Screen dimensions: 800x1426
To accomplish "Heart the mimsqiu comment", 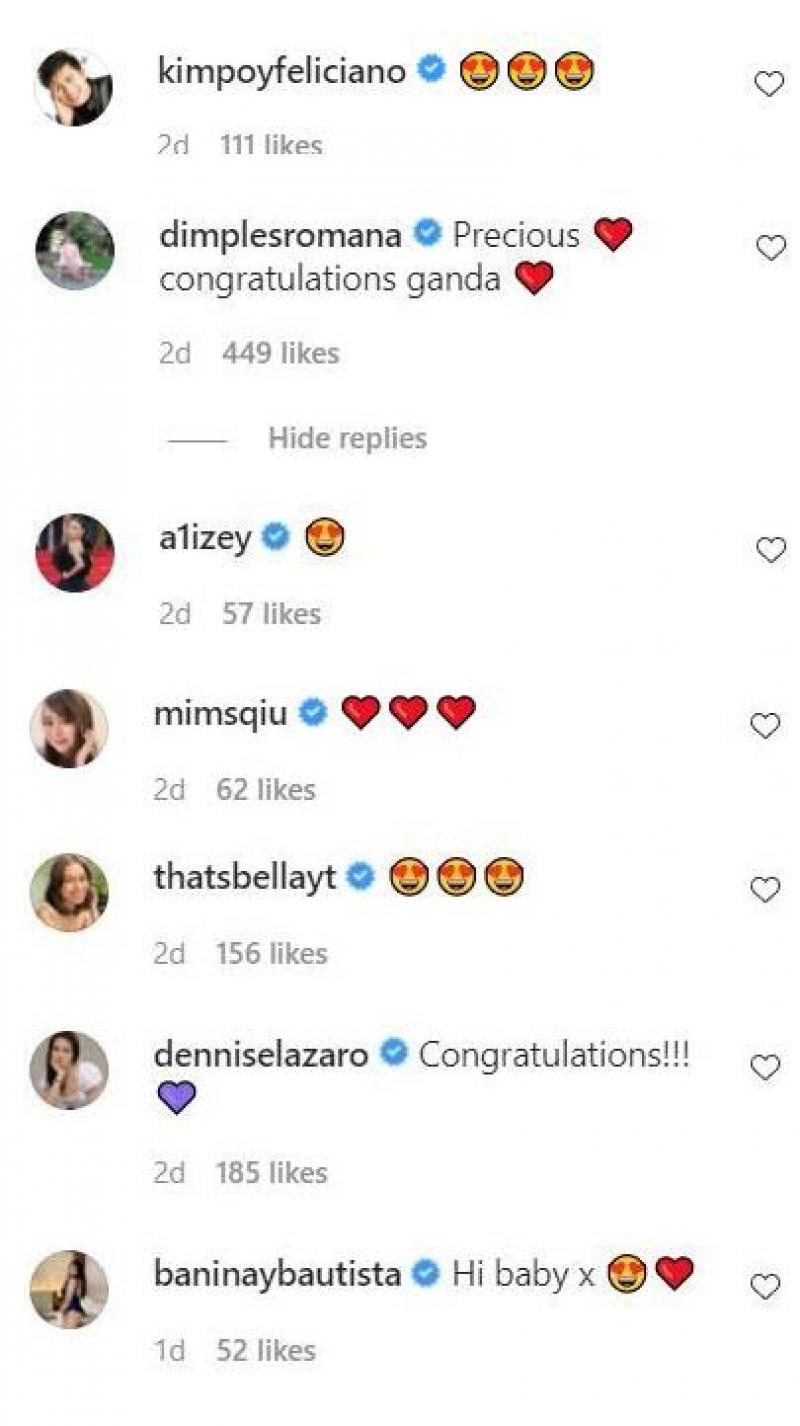I will coord(765,726).
